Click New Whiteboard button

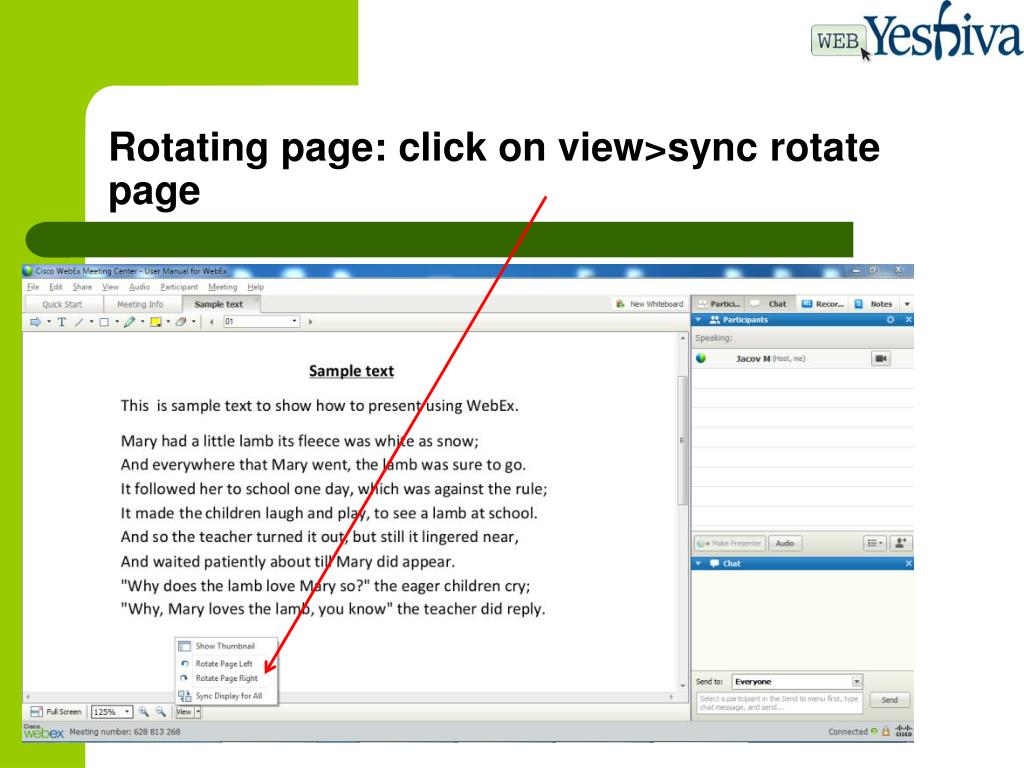[650, 304]
